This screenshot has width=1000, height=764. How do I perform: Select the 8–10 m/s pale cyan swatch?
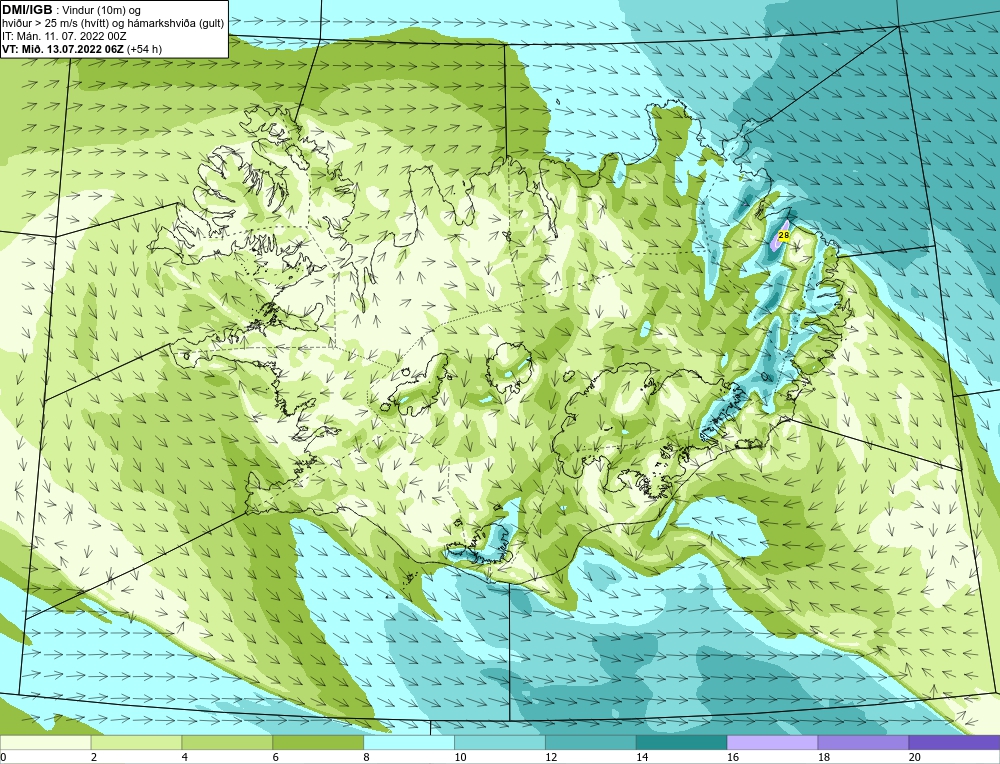[x=409, y=742]
